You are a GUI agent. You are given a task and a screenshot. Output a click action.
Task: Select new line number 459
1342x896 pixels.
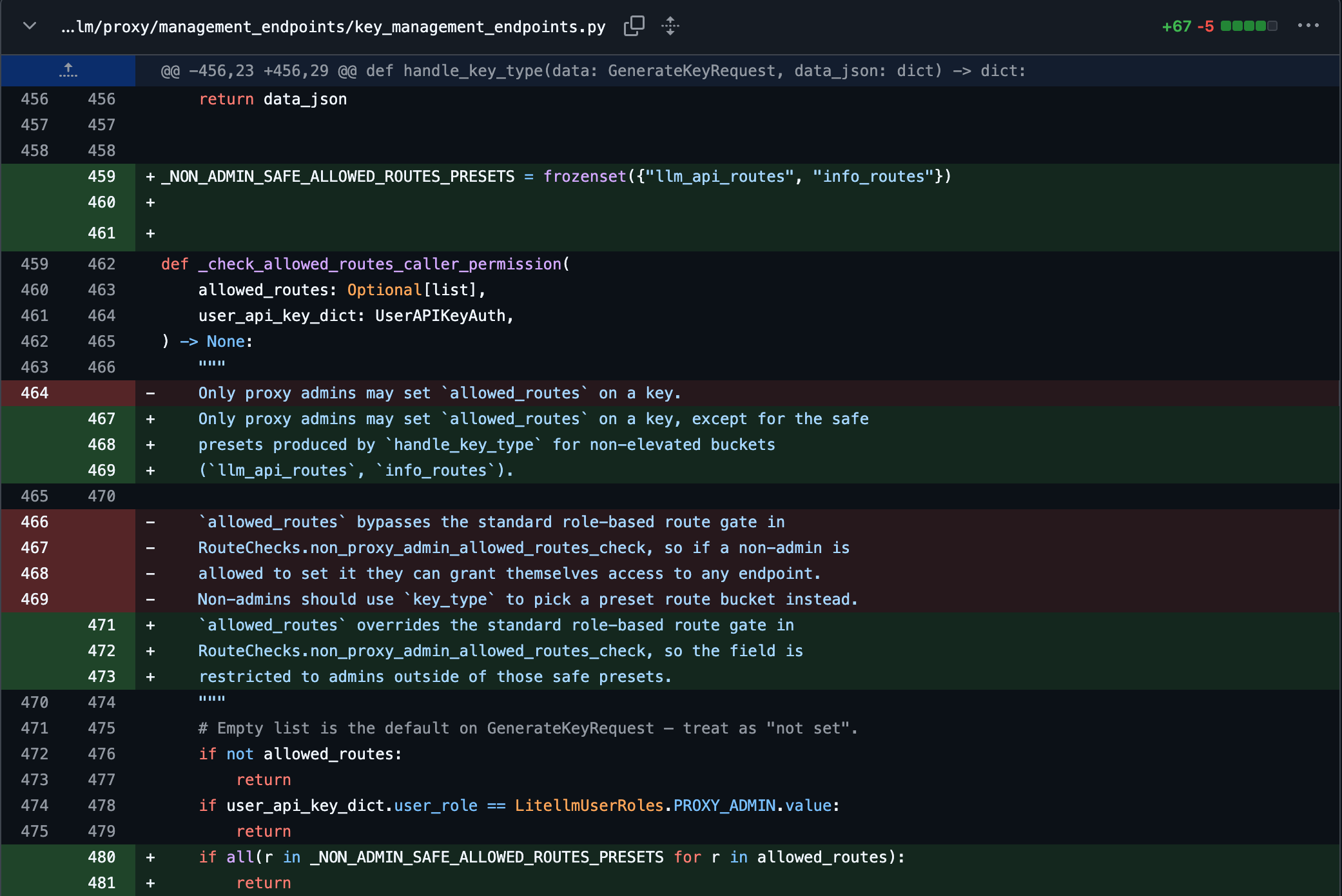coord(102,177)
